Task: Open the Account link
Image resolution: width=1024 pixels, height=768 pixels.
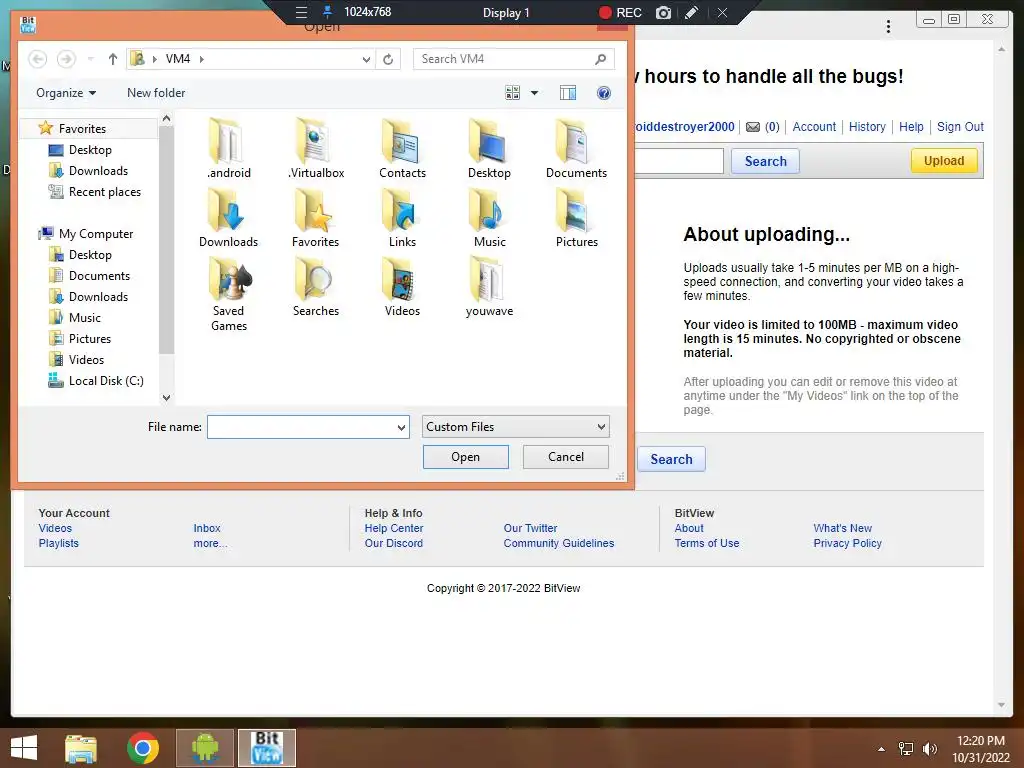Action: (x=814, y=127)
